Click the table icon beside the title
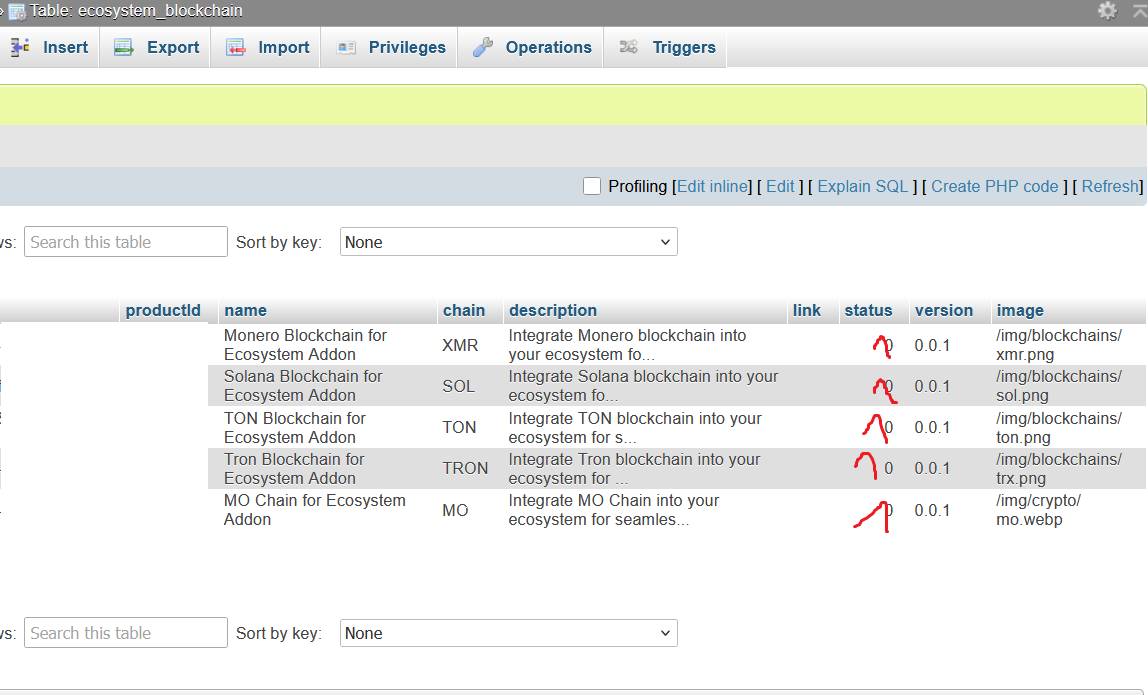 [x=17, y=11]
